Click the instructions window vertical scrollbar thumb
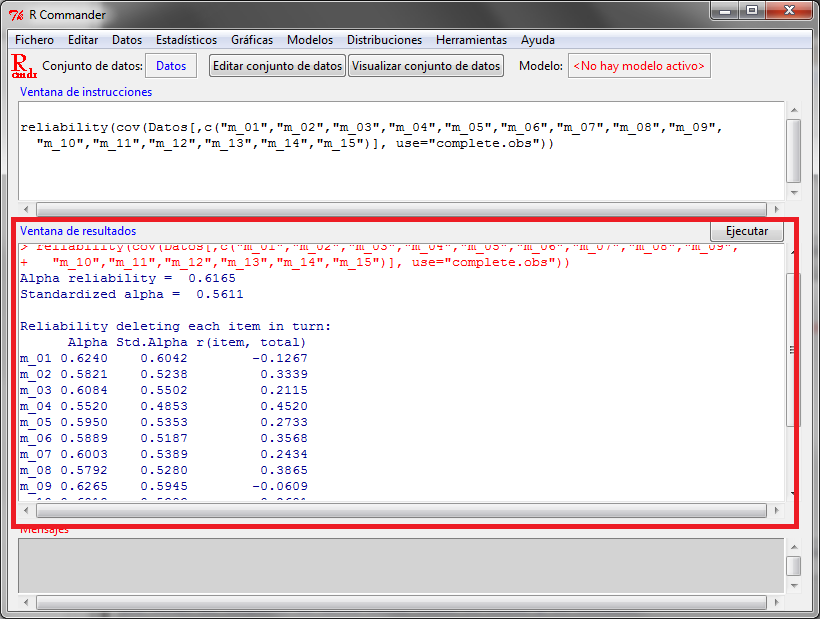 pyautogui.click(x=793, y=151)
